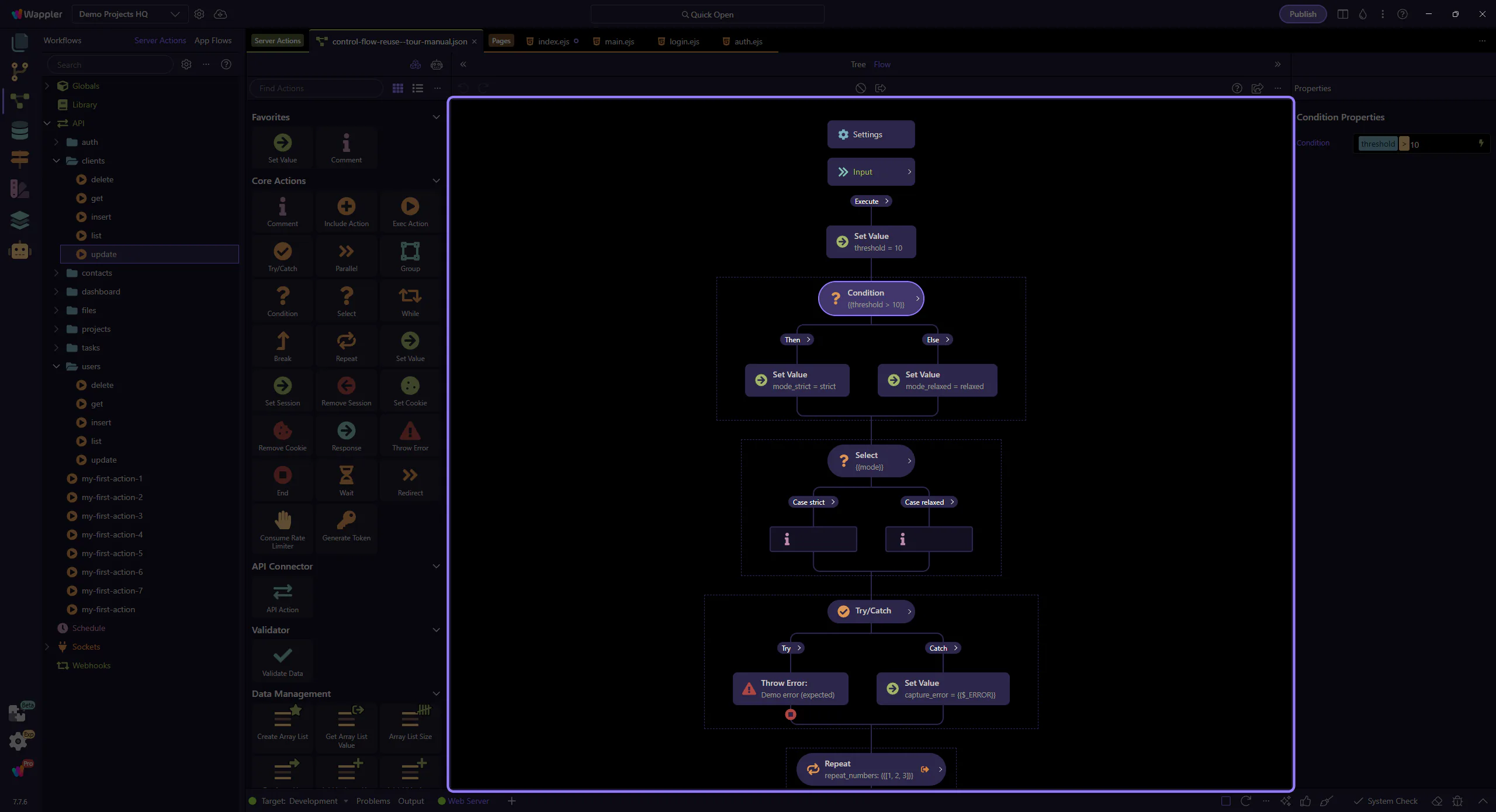Expand the contacts folder

click(x=56, y=273)
